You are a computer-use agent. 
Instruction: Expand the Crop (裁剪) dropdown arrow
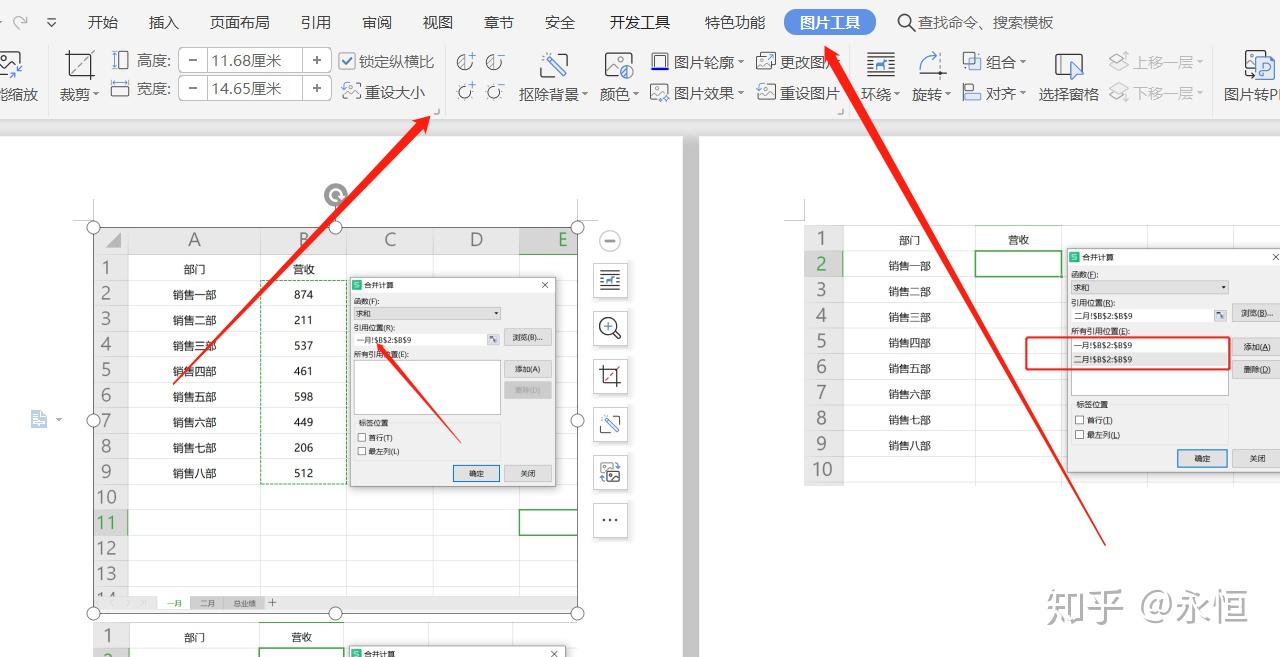tap(96, 95)
